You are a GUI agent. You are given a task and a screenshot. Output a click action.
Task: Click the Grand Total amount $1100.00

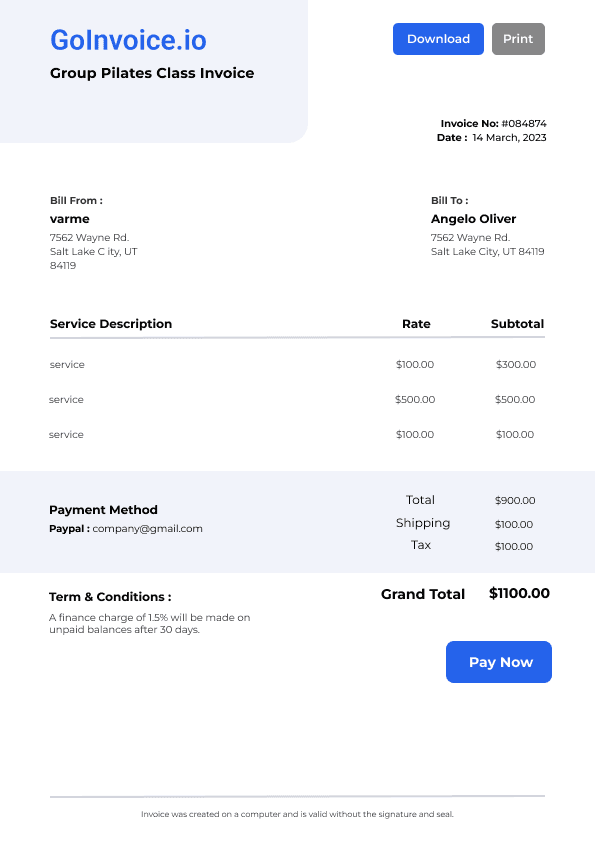click(x=519, y=593)
